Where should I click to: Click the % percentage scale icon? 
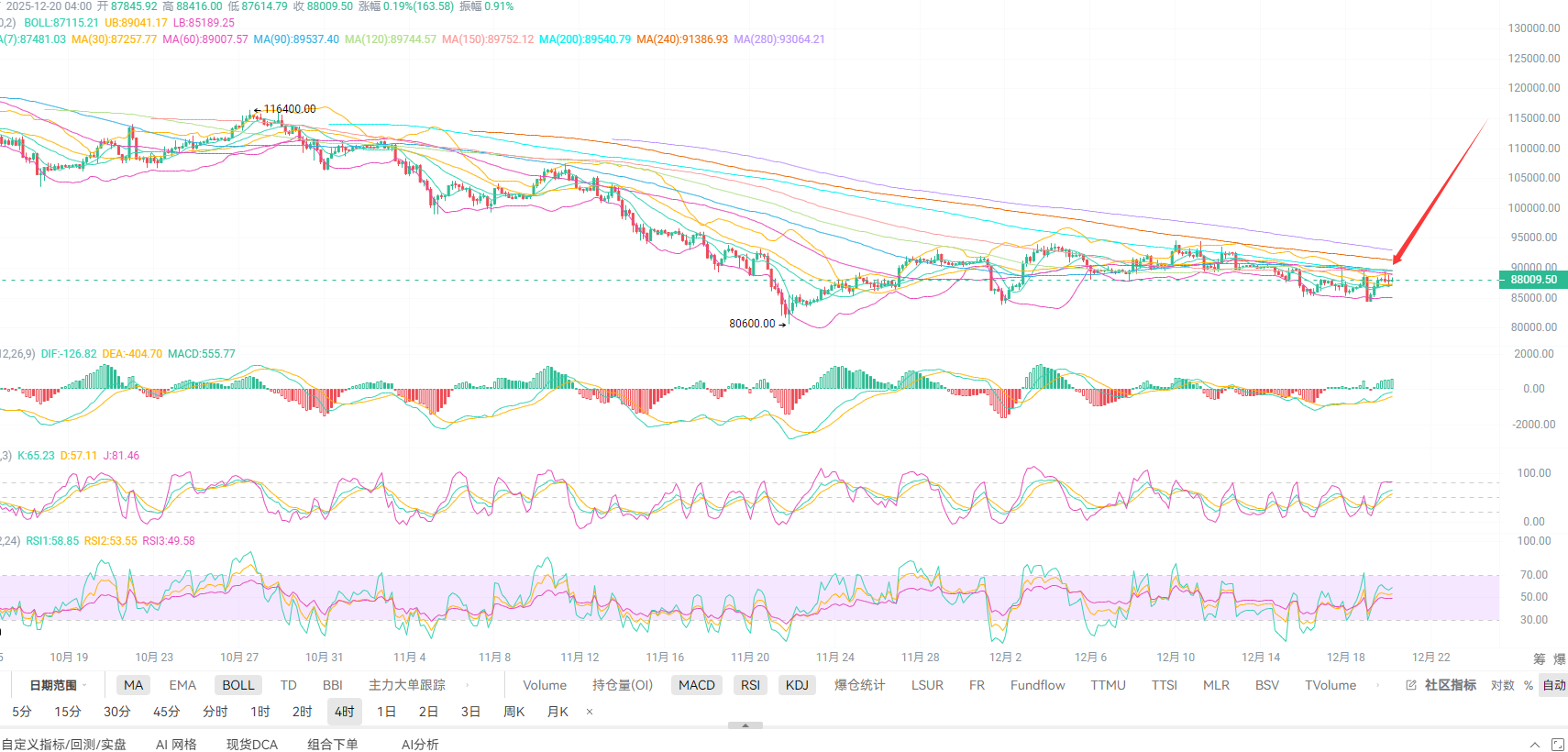1529,685
